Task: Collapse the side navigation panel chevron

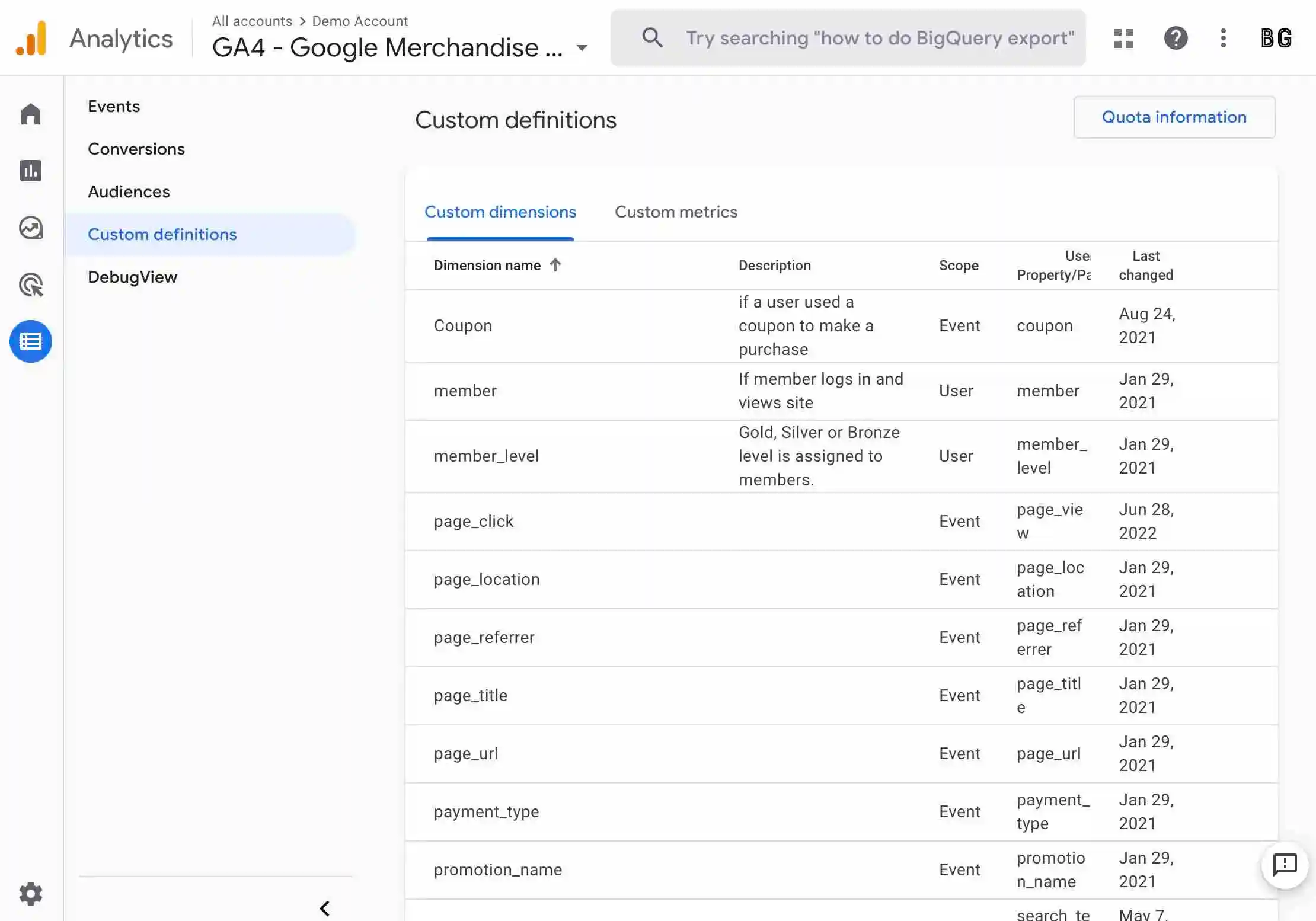Action: coord(325,908)
